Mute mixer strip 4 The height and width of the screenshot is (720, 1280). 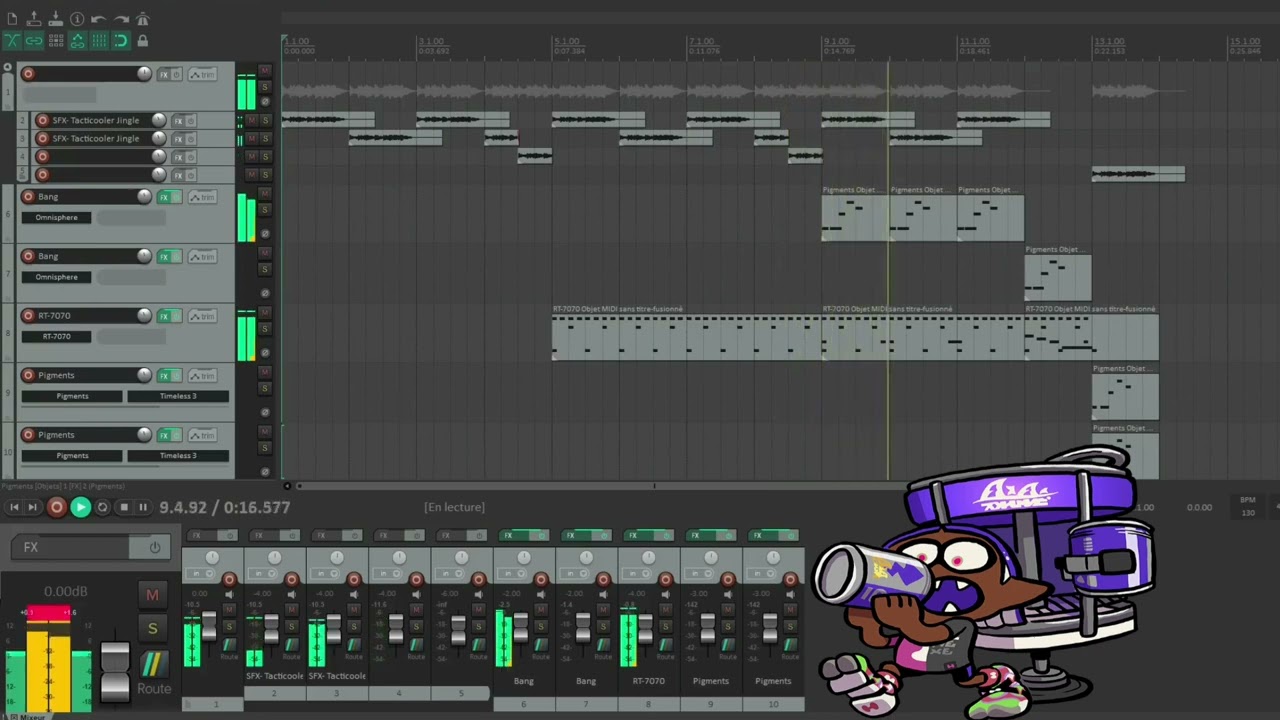(x=416, y=610)
